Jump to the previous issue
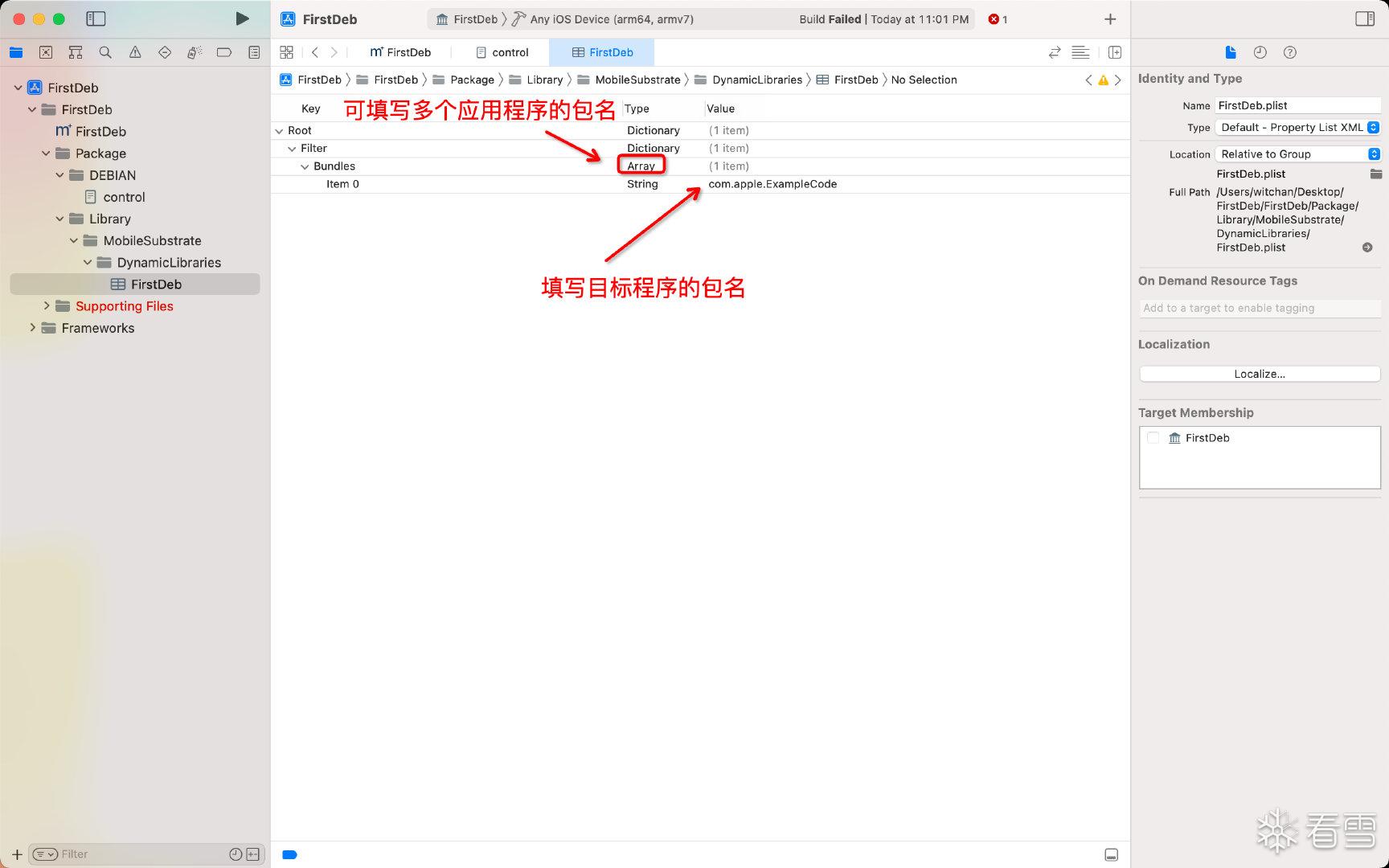 coord(1088,80)
